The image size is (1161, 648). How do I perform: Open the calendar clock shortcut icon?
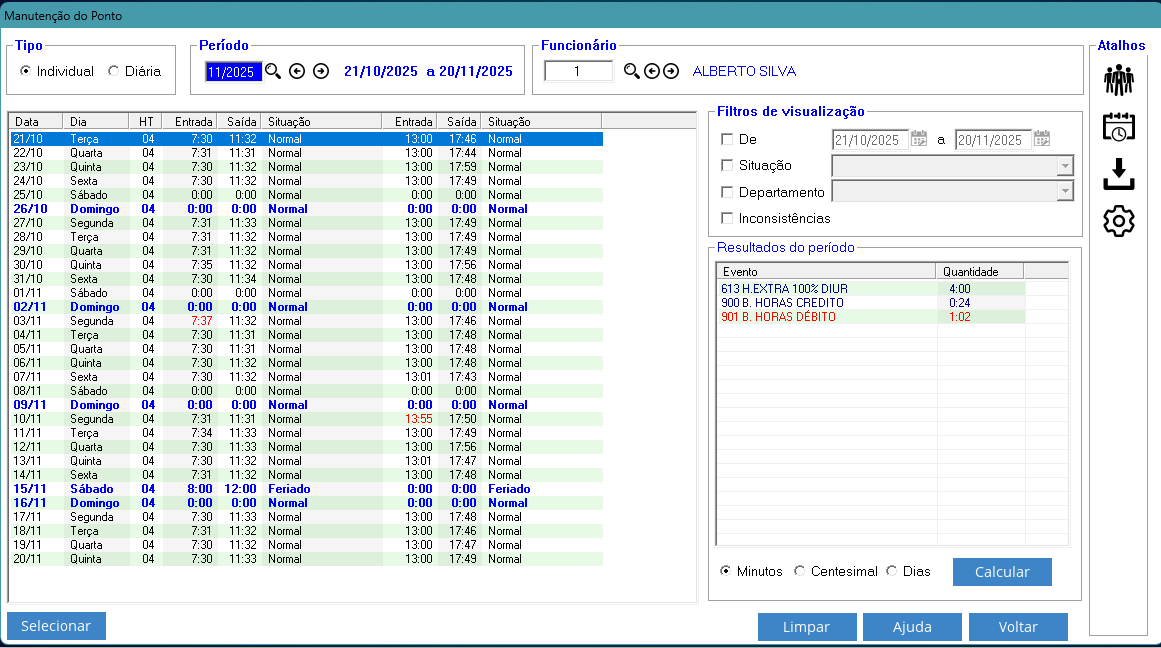(1118, 127)
